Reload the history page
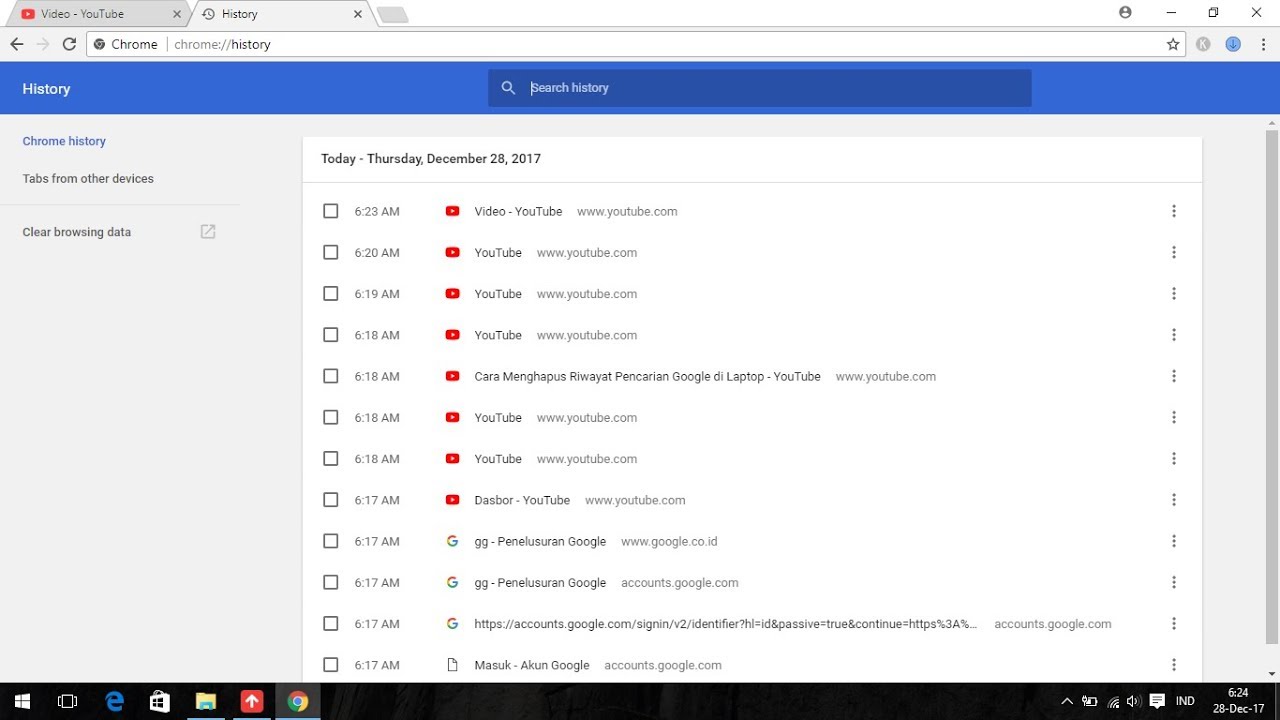This screenshot has width=1280, height=720. coord(69,44)
